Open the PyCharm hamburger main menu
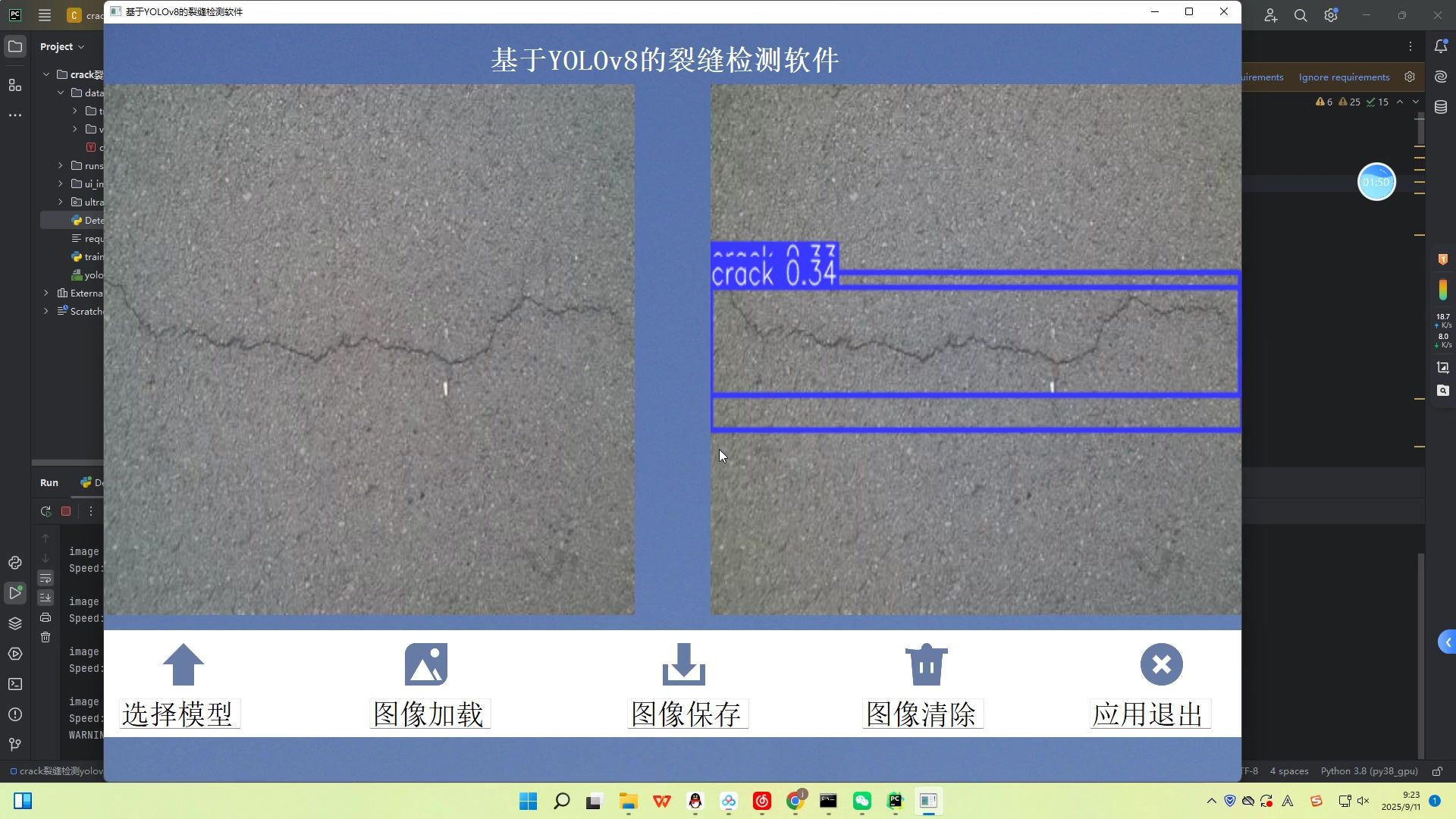Screen dimensions: 1456x819 point(45,15)
